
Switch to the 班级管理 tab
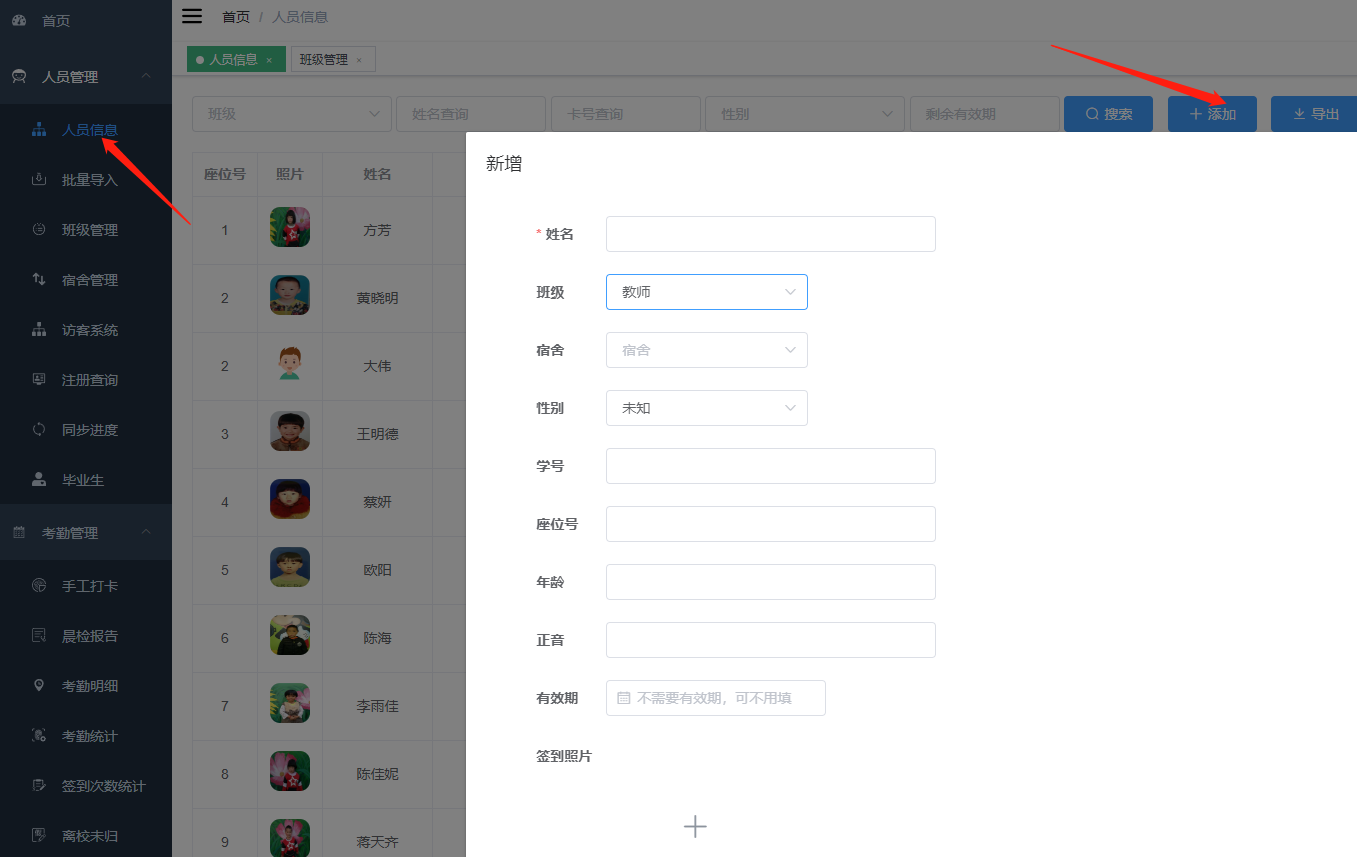tap(327, 59)
